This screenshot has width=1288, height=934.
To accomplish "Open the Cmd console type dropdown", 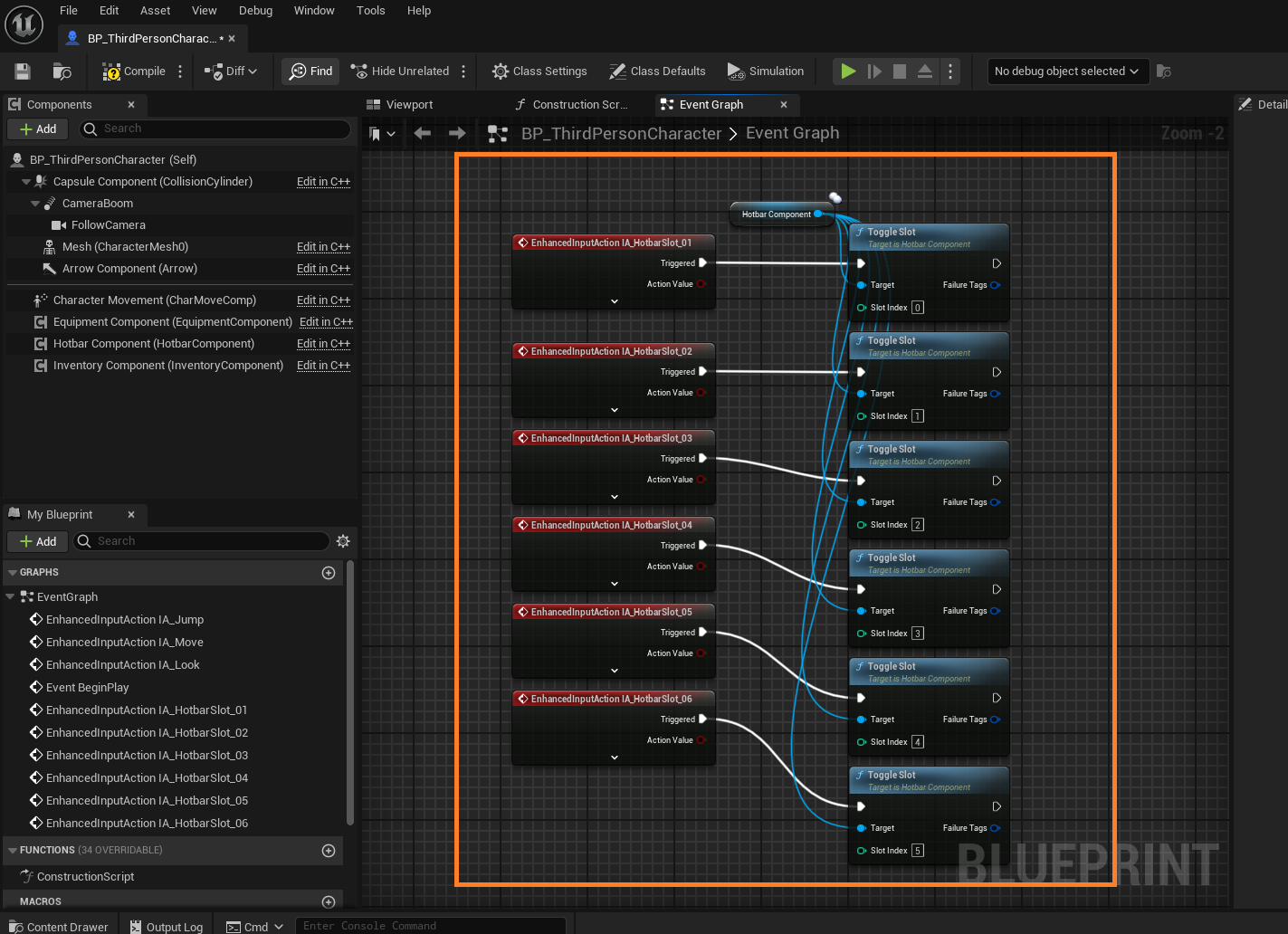I will pos(255,927).
